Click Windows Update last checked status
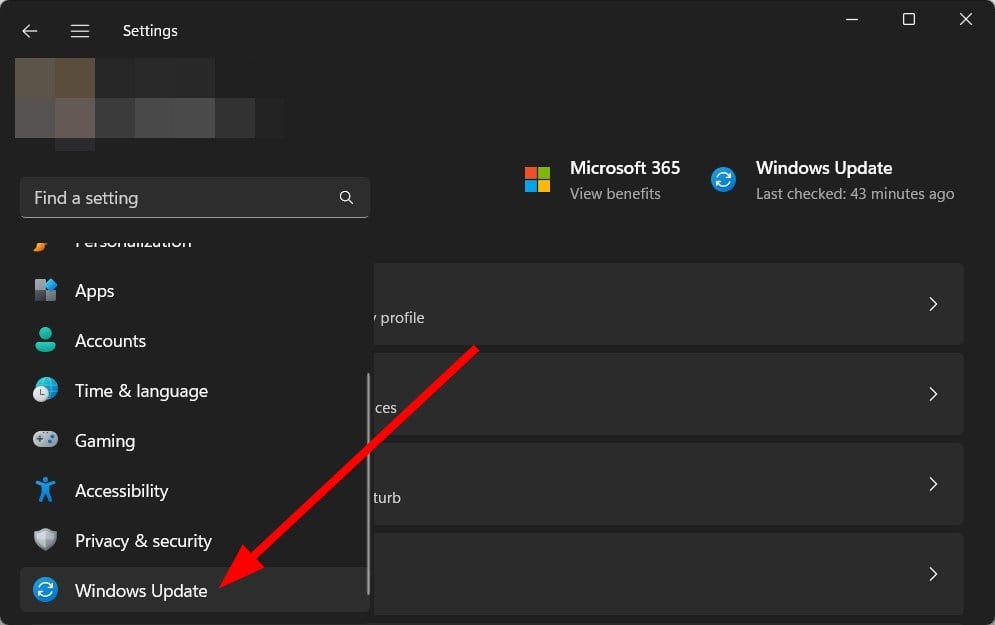Image resolution: width=995 pixels, height=625 pixels. (x=858, y=193)
